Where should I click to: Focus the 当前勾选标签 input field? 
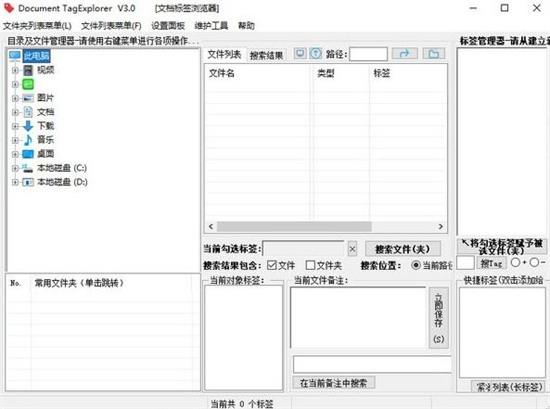click(x=304, y=249)
